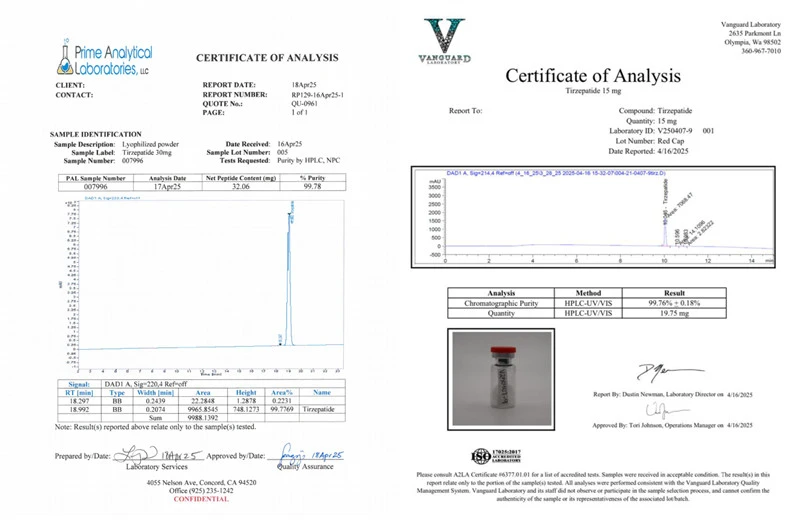
Task: Click the Vanguard Laboratory phone number 360-967-7010
Action: [x=761, y=51]
